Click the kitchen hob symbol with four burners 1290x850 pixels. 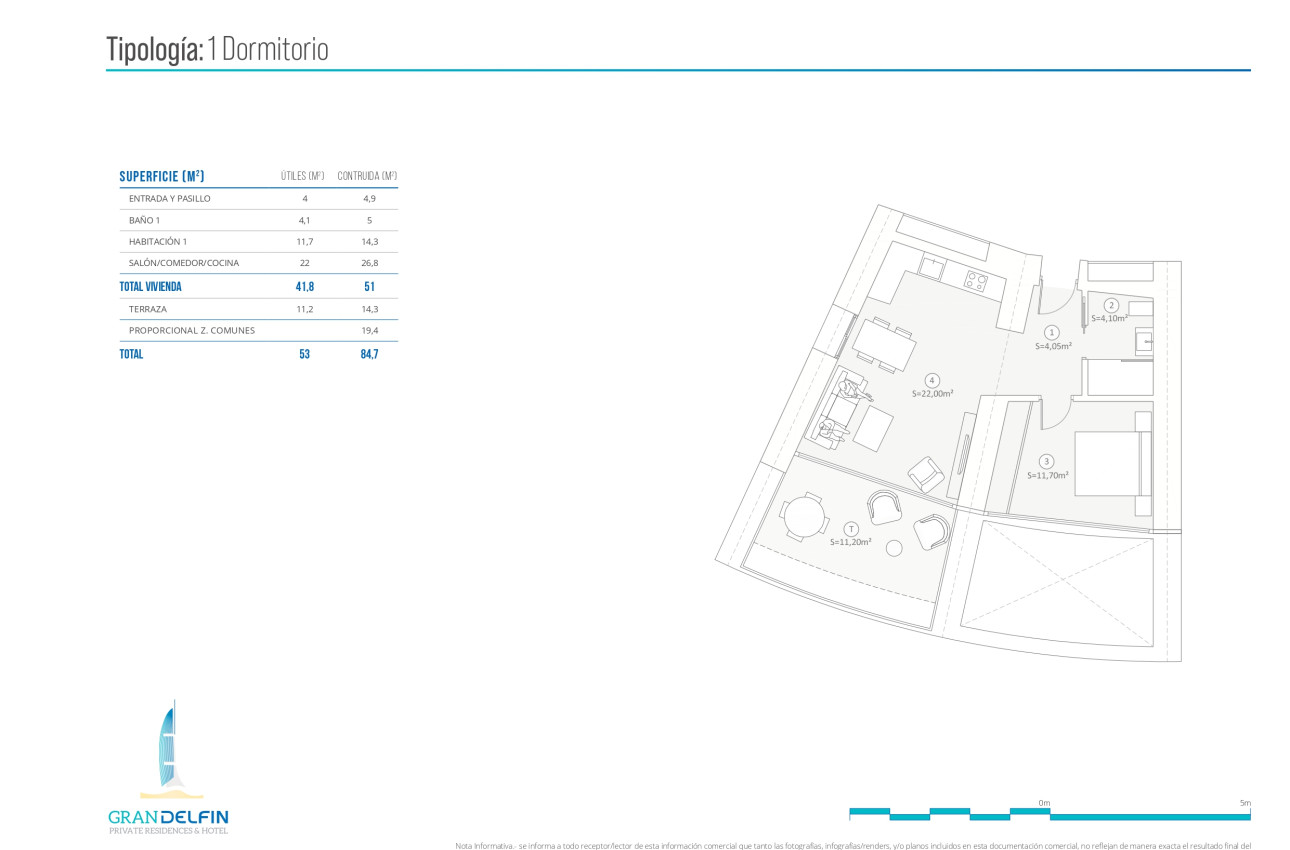click(x=976, y=281)
